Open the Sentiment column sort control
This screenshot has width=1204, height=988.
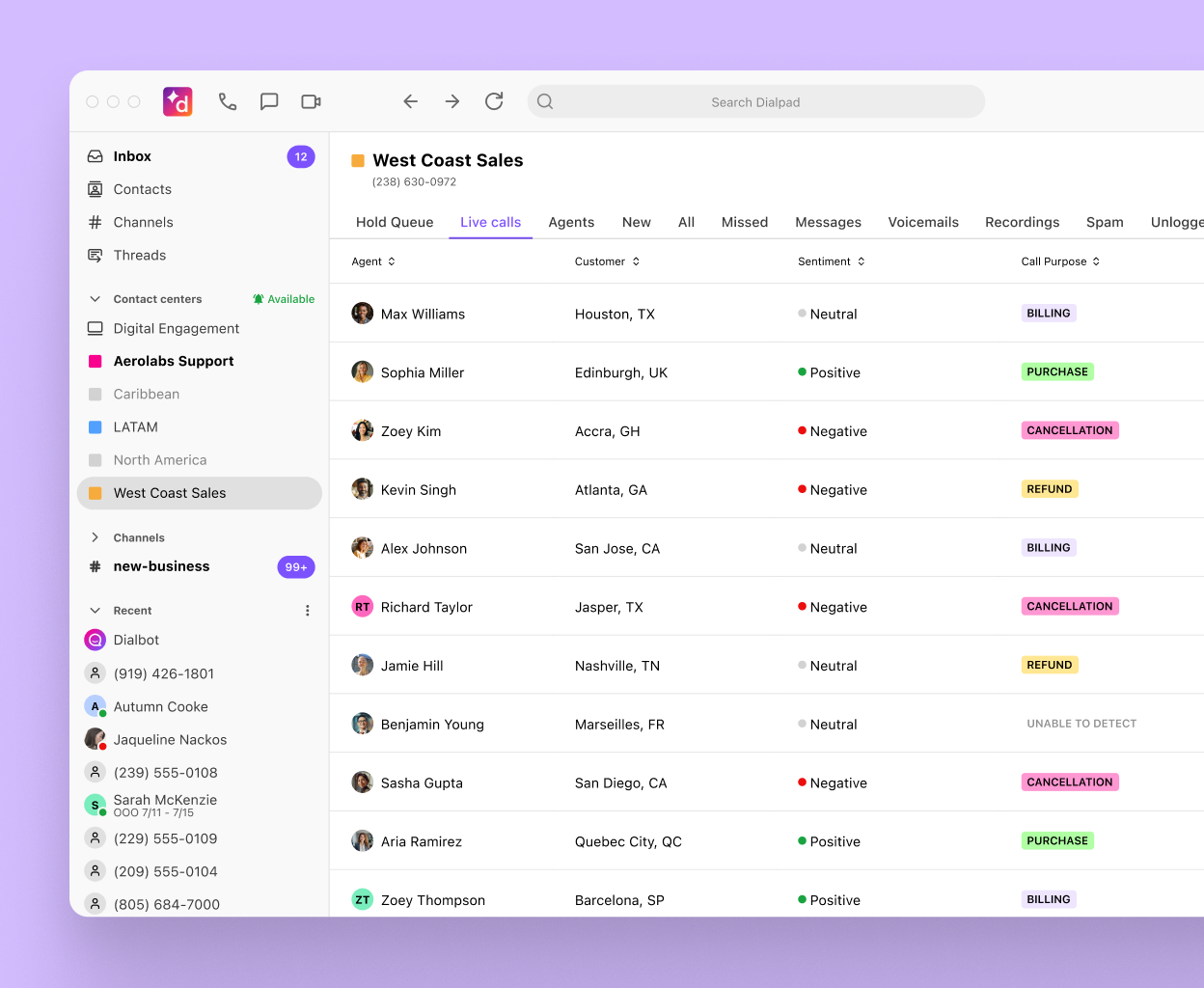click(860, 261)
